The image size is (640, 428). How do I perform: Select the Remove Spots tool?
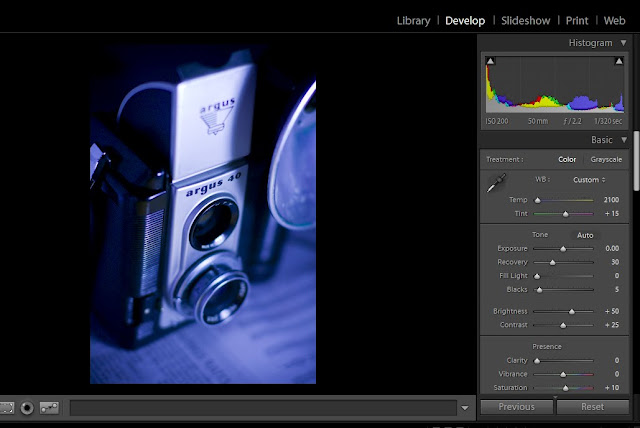click(x=49, y=408)
